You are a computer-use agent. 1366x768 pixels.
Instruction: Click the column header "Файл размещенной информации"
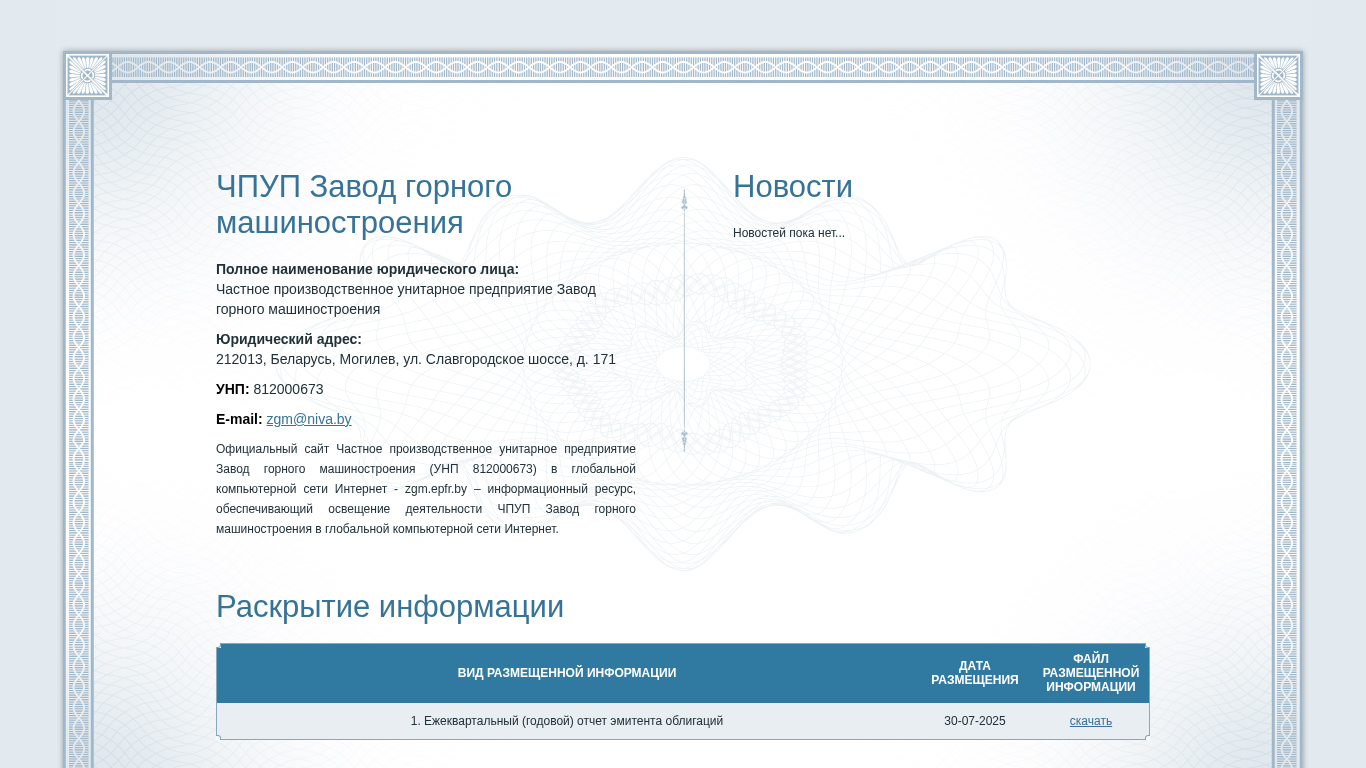pyautogui.click(x=1091, y=673)
